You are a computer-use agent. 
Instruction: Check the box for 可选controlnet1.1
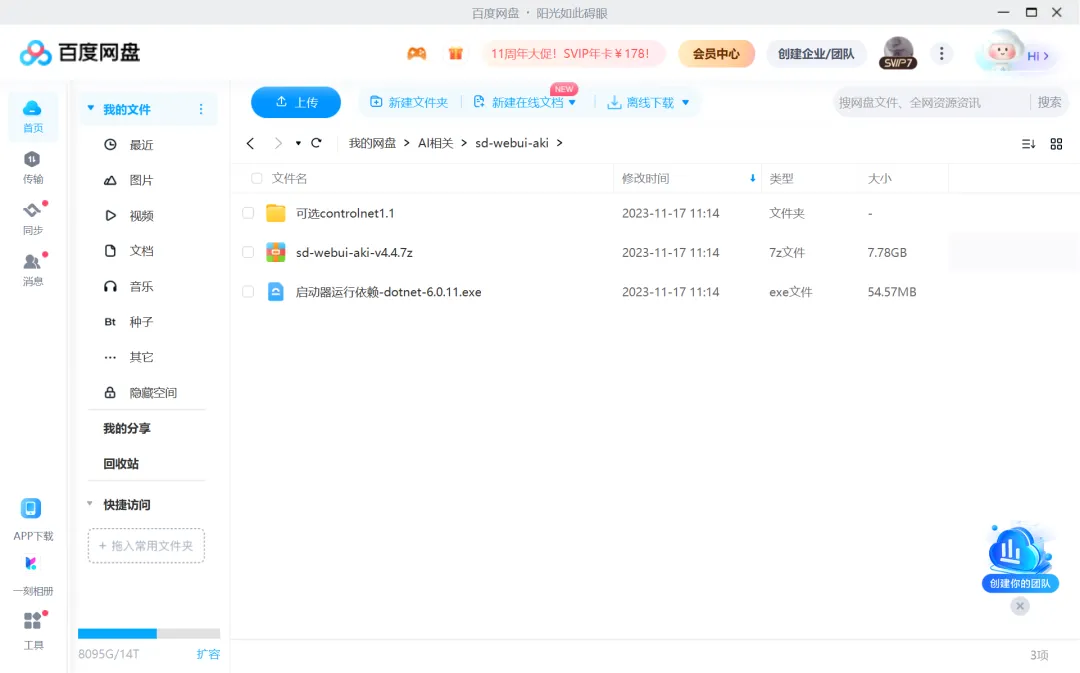click(x=248, y=214)
